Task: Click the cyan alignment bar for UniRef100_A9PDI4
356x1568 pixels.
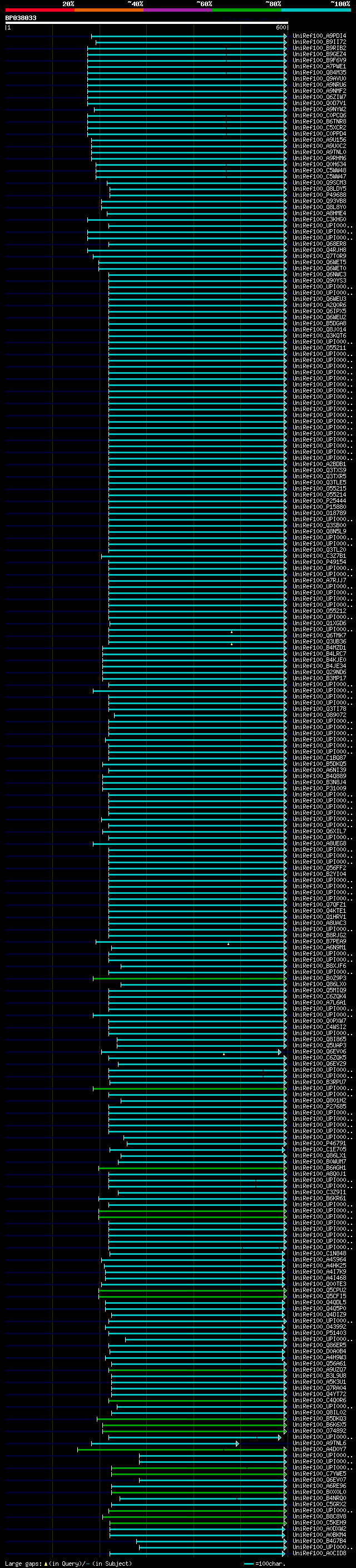Action: 189,36
